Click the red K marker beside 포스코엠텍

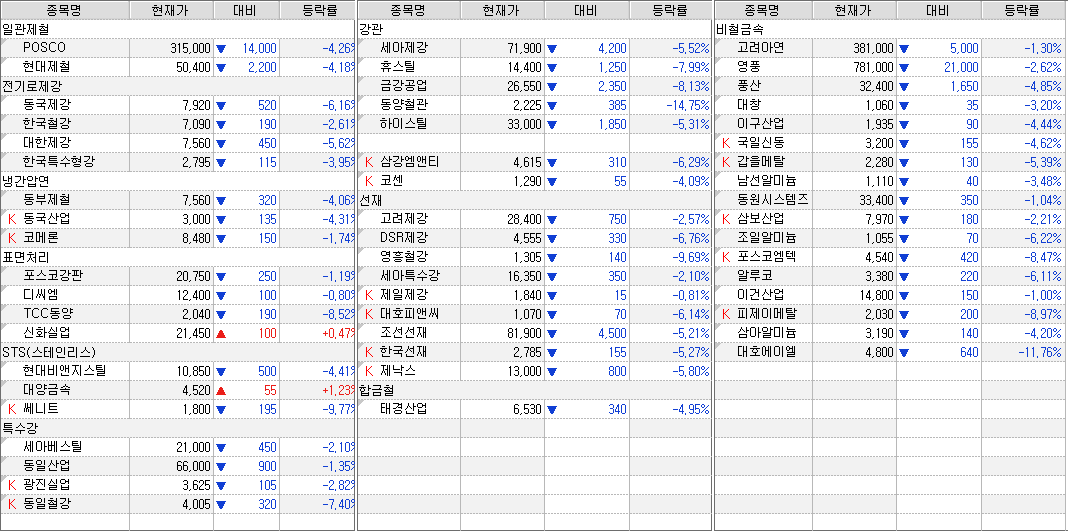pyautogui.click(x=726, y=256)
